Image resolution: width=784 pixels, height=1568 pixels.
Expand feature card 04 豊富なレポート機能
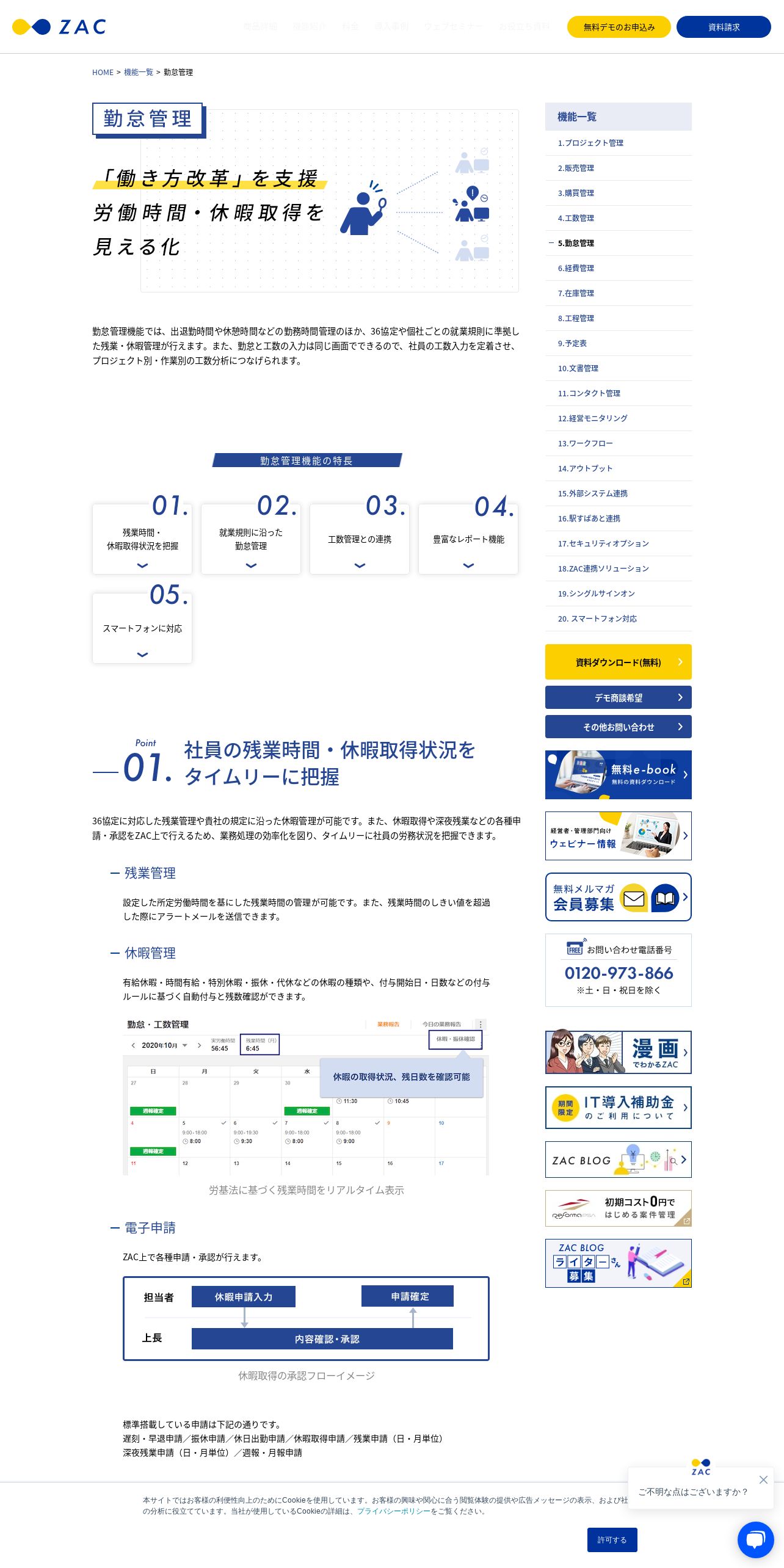tap(468, 539)
